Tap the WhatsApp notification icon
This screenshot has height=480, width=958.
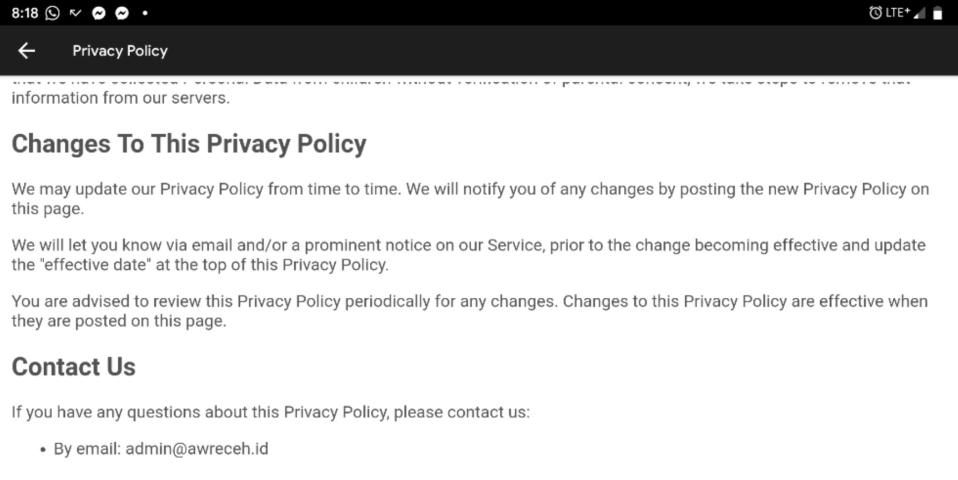52,13
